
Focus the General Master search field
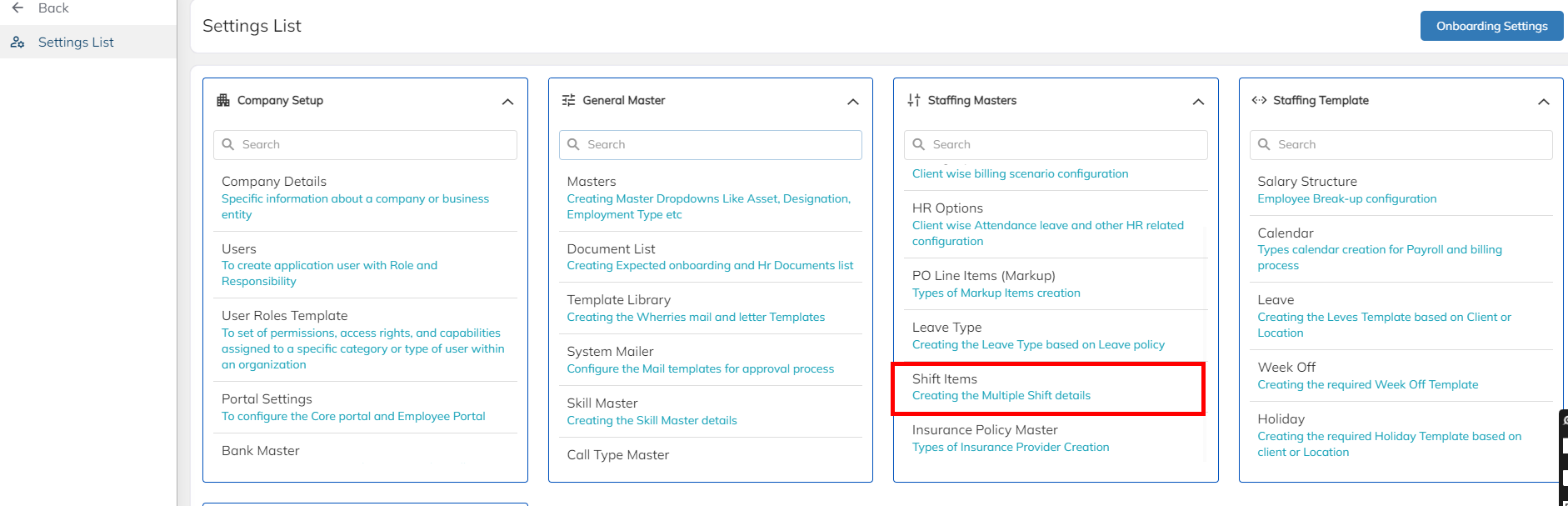click(711, 144)
